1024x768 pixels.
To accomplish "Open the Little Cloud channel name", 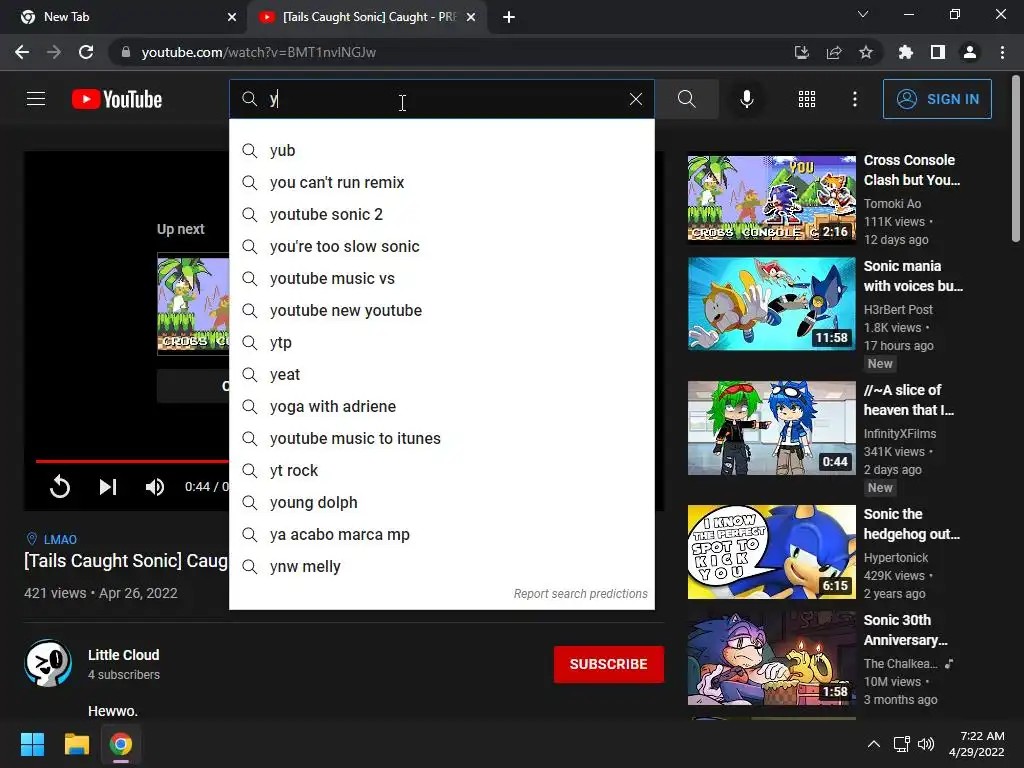I will pos(123,655).
